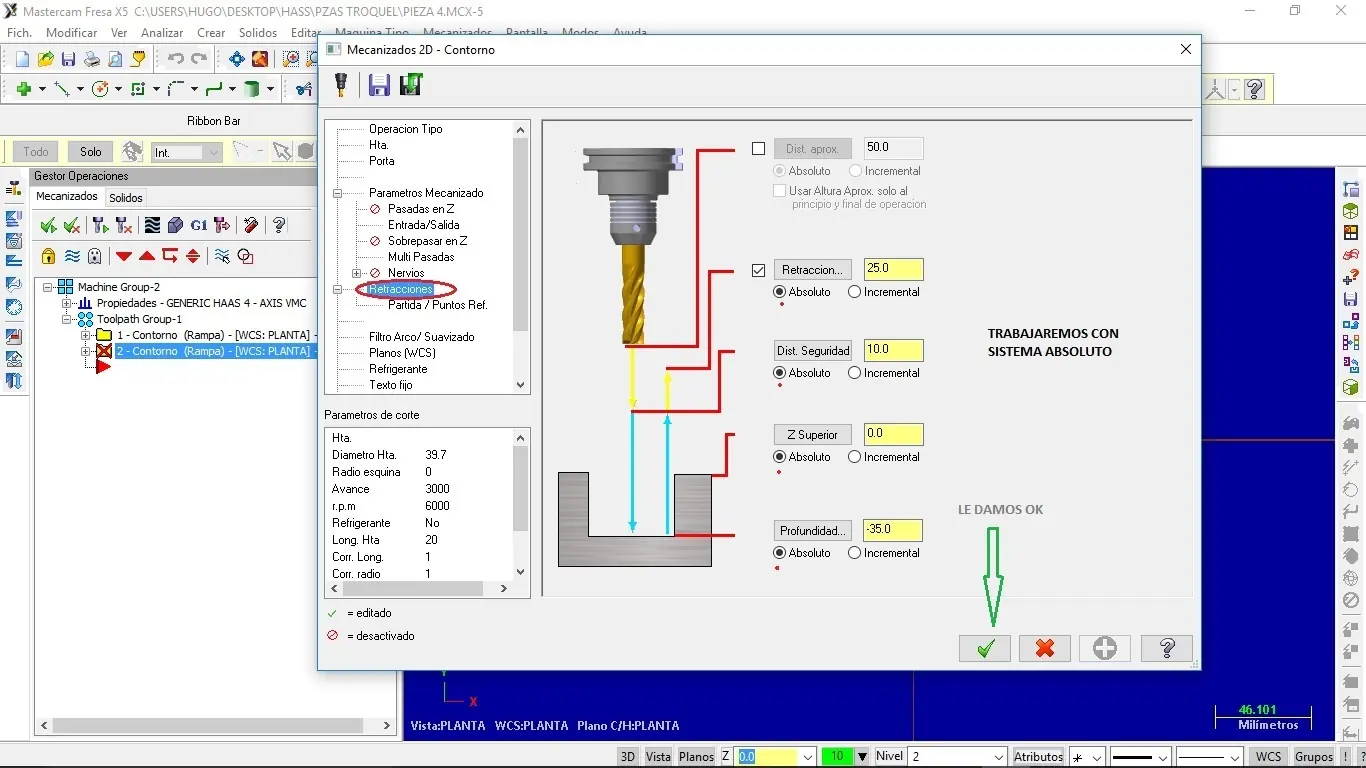Image resolution: width=1366 pixels, height=768 pixels.
Task: Open the Analizar menu
Action: 162,33
